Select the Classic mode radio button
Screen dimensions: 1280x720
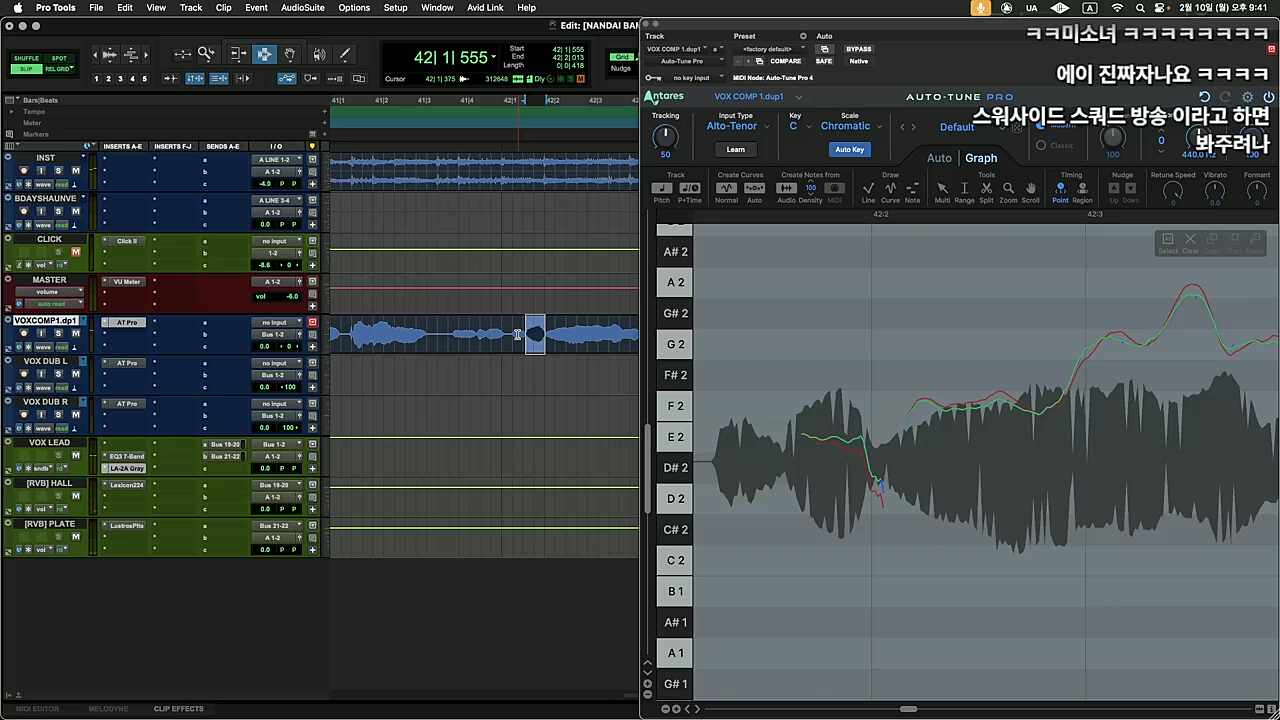pyautogui.click(x=1041, y=146)
